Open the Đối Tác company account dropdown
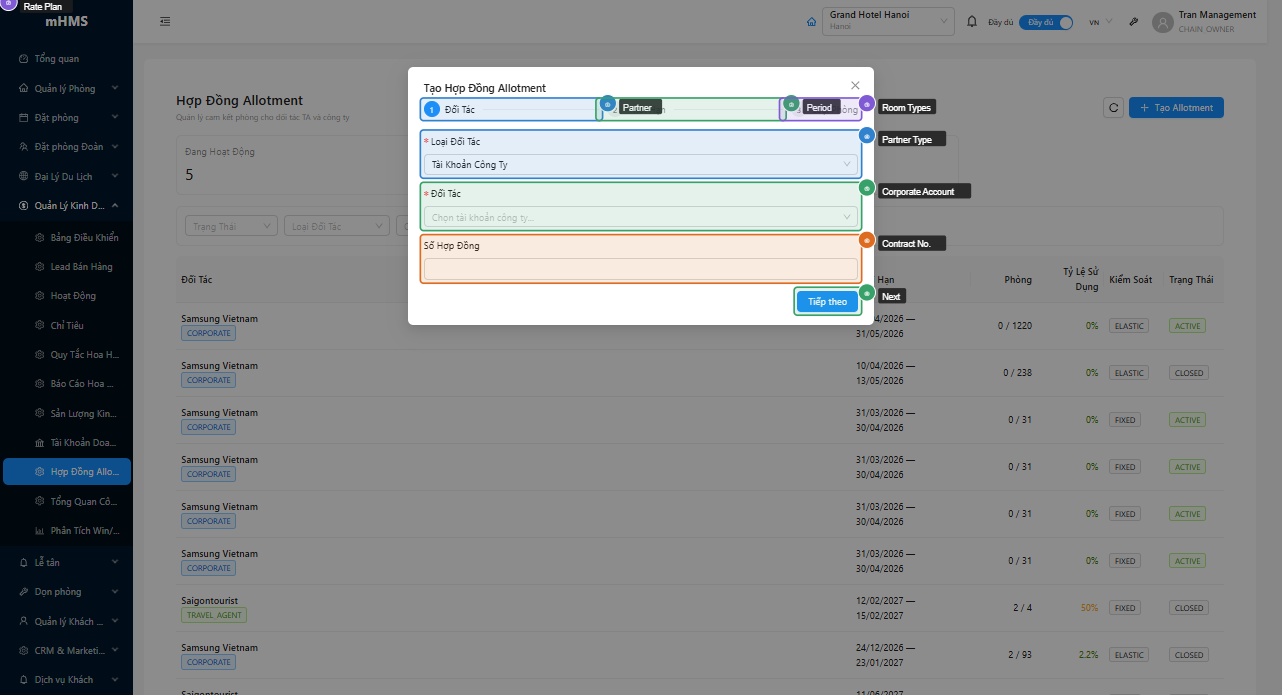The height and width of the screenshot is (695, 1282). pyautogui.click(x=640, y=216)
